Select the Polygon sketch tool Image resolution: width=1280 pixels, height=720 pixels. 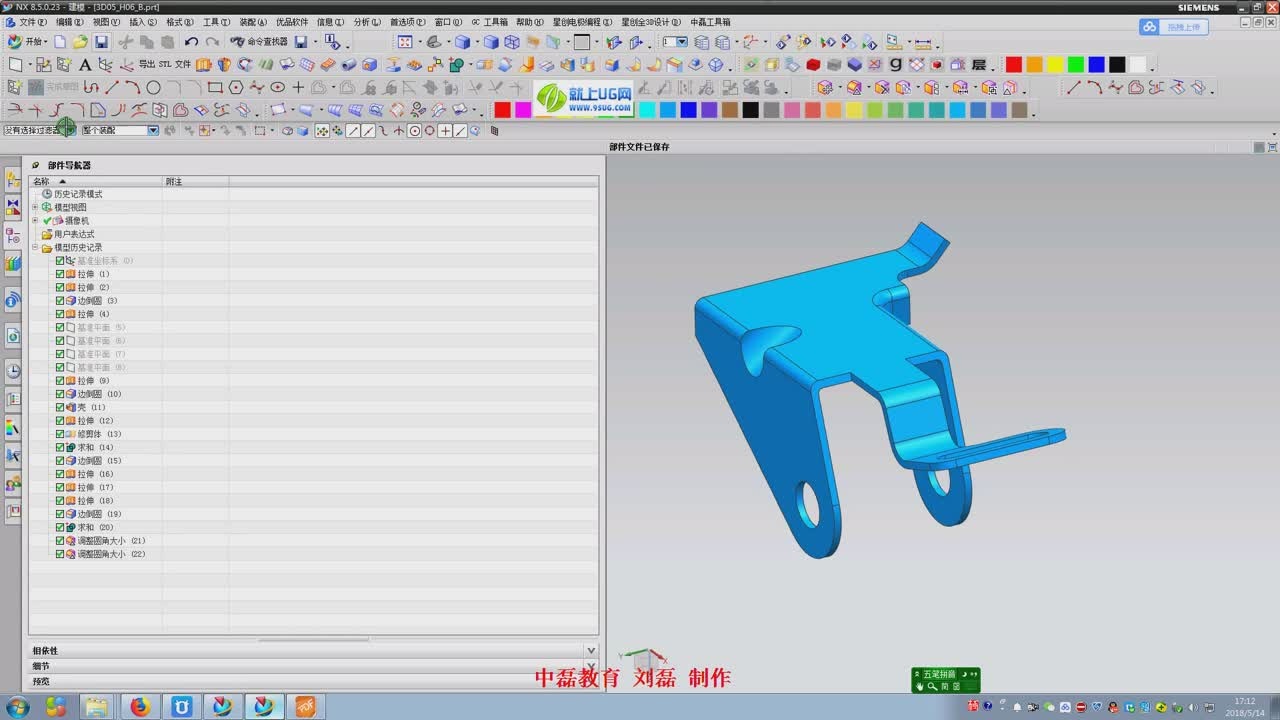pos(236,87)
